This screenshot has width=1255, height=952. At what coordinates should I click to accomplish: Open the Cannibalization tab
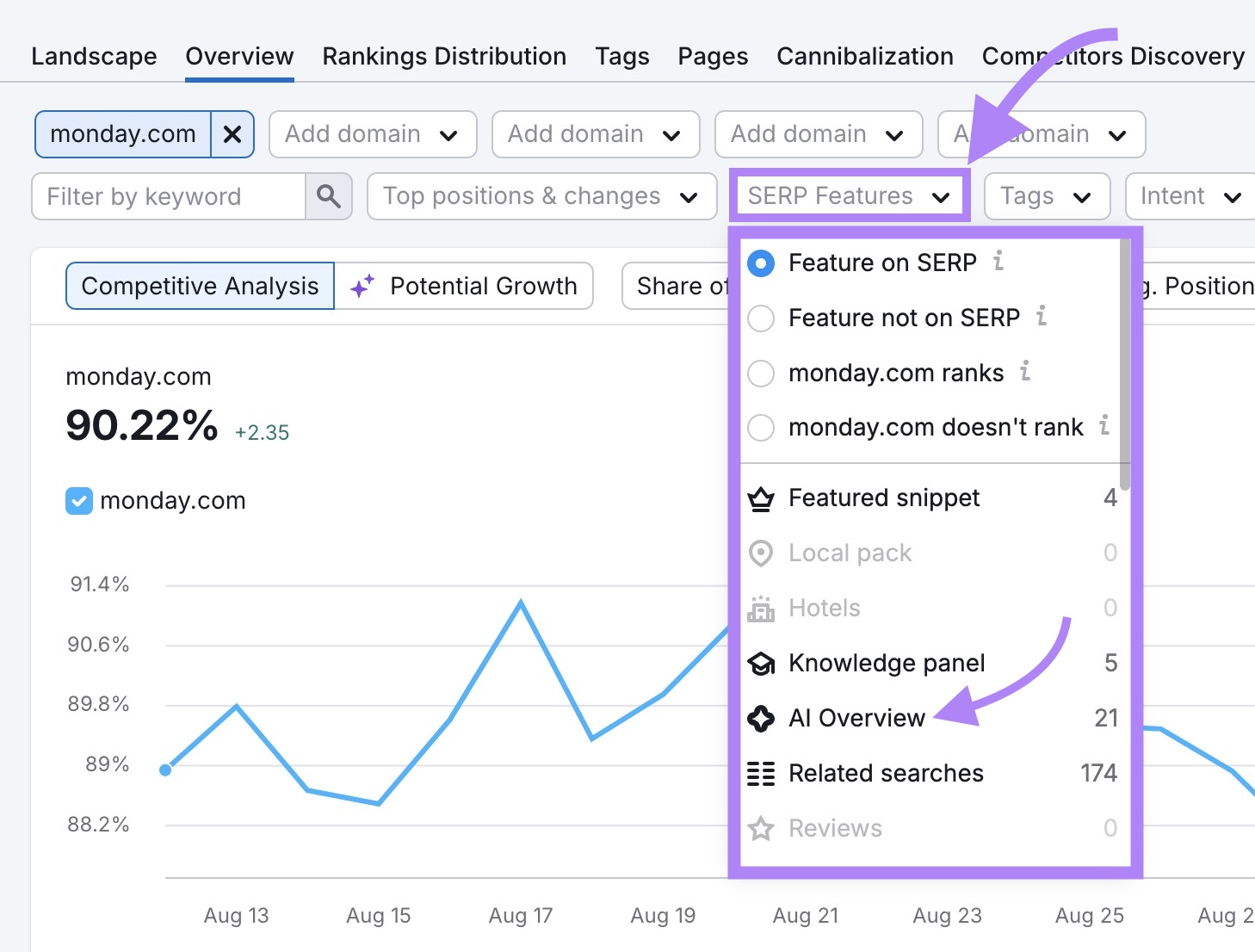pyautogui.click(x=864, y=56)
